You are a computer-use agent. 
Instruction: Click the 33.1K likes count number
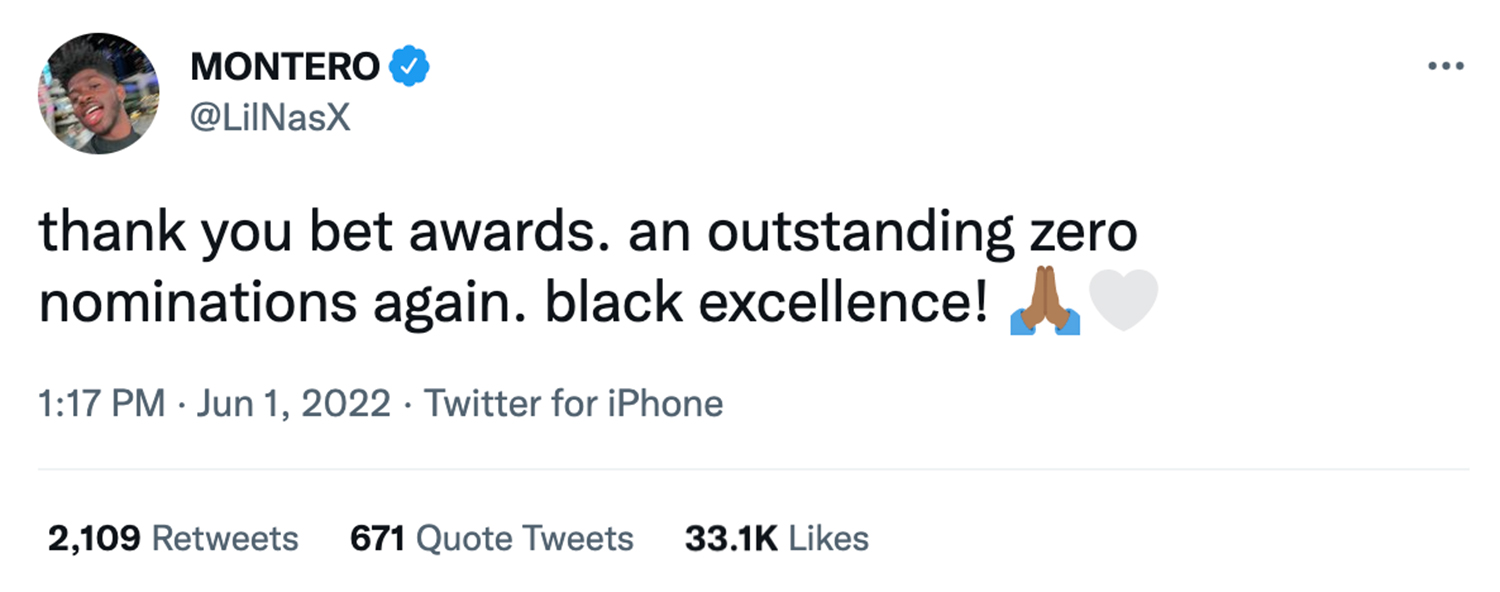pos(731,539)
